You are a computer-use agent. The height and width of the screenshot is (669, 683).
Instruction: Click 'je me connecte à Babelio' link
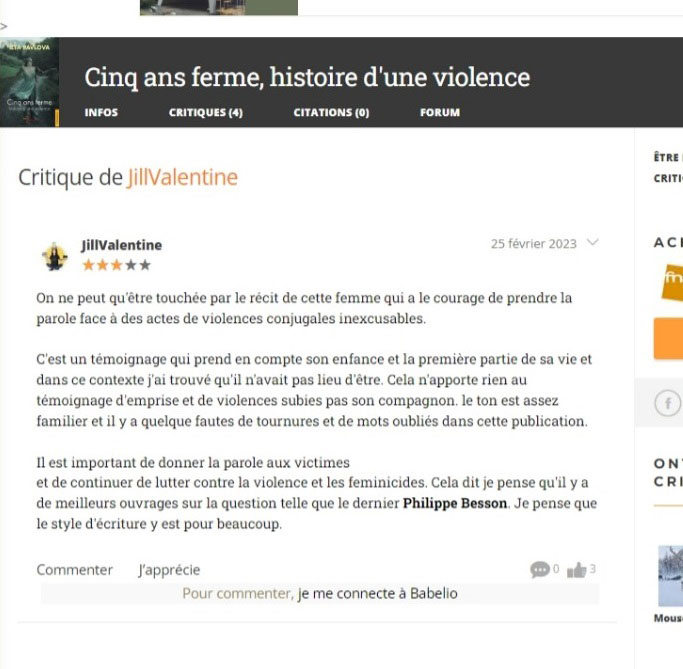coord(377,593)
